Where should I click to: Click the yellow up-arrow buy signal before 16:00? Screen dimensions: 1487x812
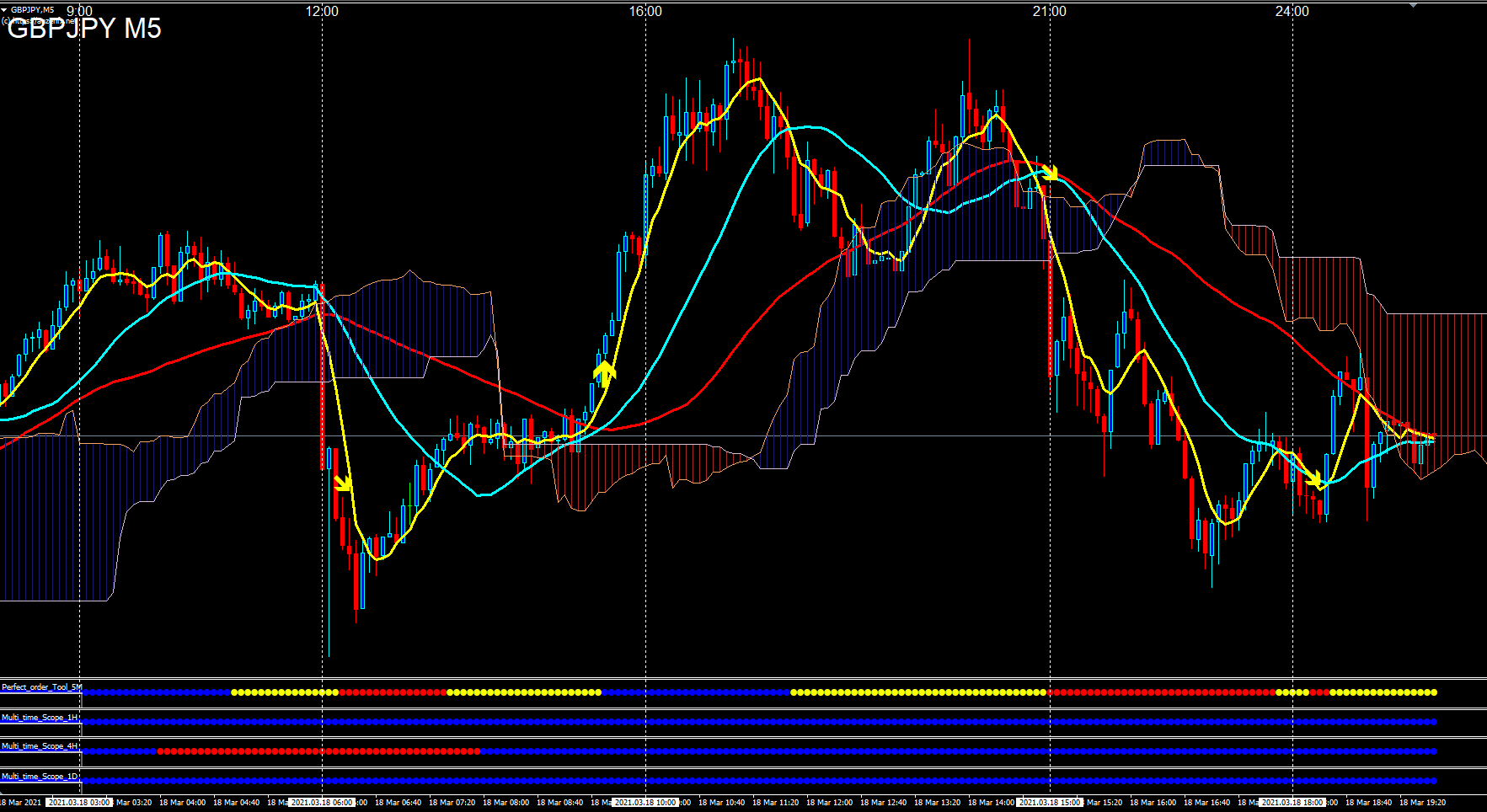[604, 374]
